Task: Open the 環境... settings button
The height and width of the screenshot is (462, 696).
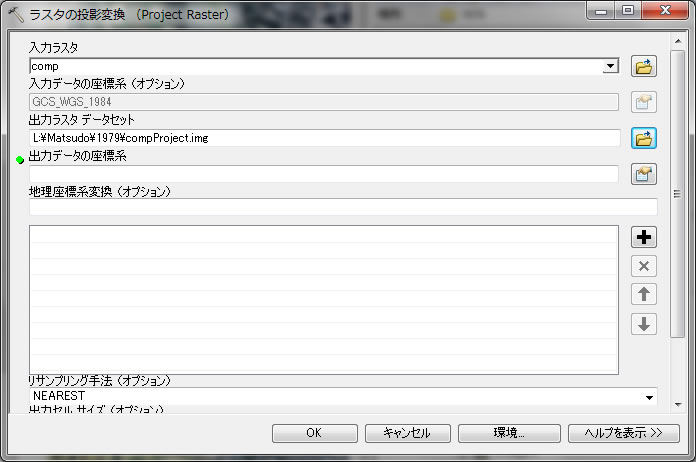Action: pyautogui.click(x=509, y=433)
